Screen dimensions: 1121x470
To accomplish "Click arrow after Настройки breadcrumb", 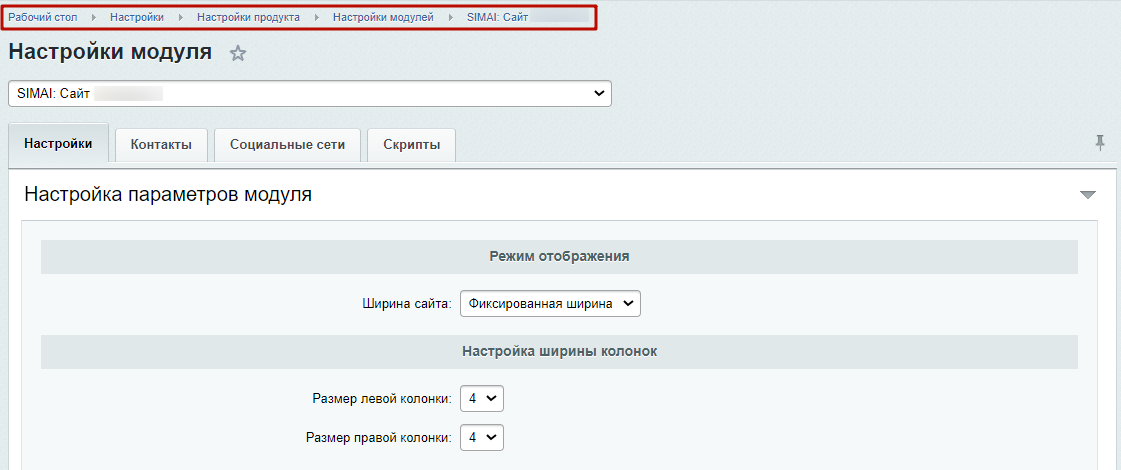I will [x=181, y=18].
